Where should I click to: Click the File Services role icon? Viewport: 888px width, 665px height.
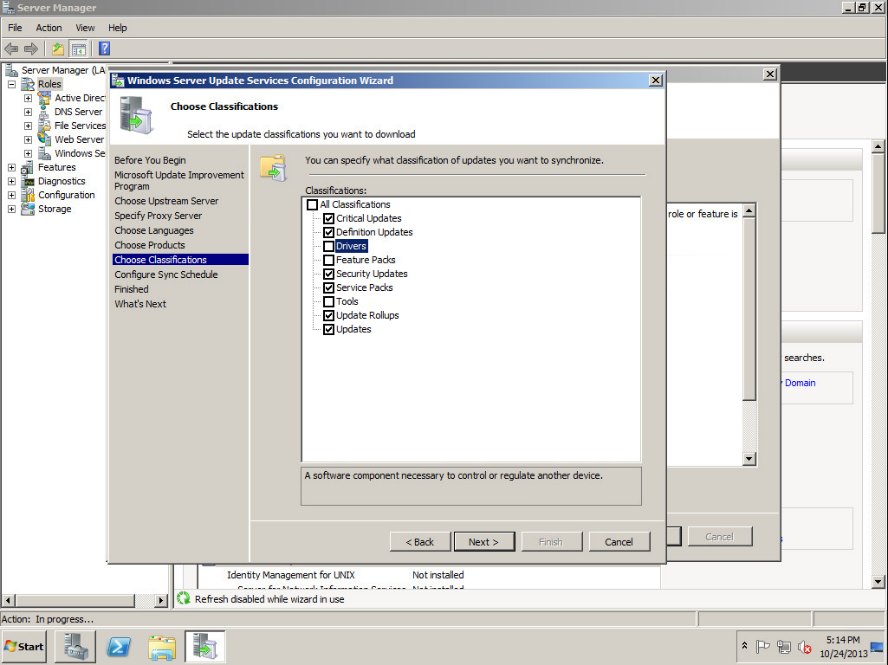(x=44, y=126)
